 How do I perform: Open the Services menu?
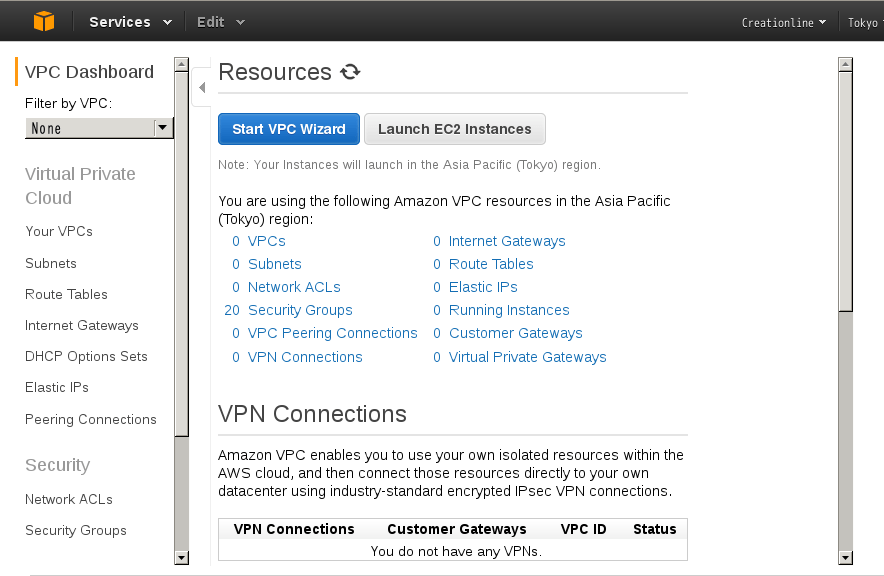click(x=130, y=22)
